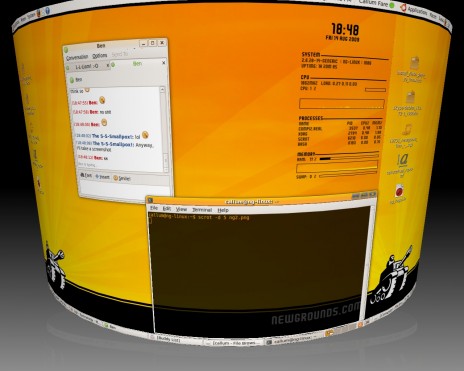Click the emoticon after Smallpox's 'lol' message
Image resolution: width=464 pixels, height=371 pixels.
(145, 135)
